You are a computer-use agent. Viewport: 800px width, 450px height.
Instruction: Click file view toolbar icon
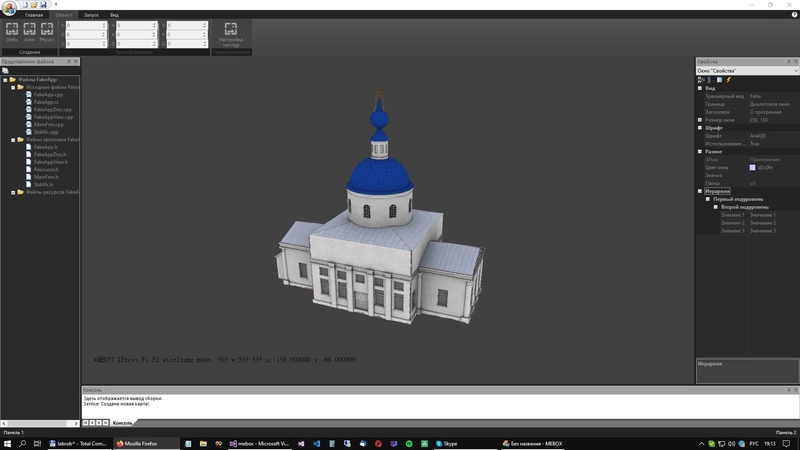coord(5,70)
